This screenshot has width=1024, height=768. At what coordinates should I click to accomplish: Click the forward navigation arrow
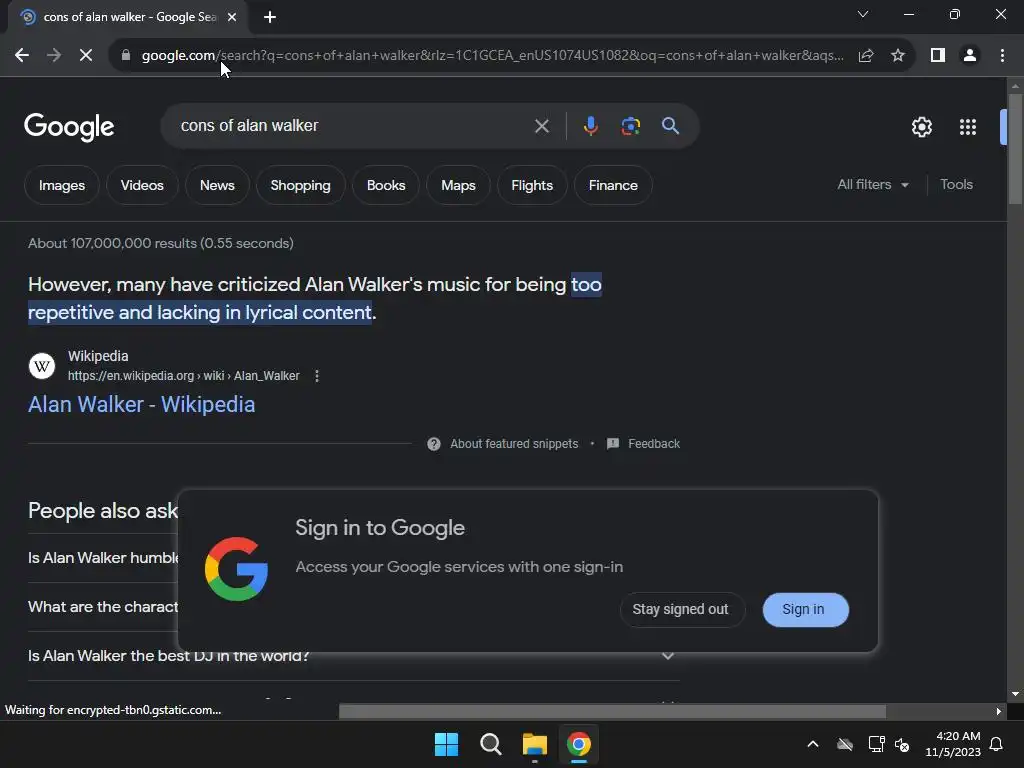click(x=54, y=56)
